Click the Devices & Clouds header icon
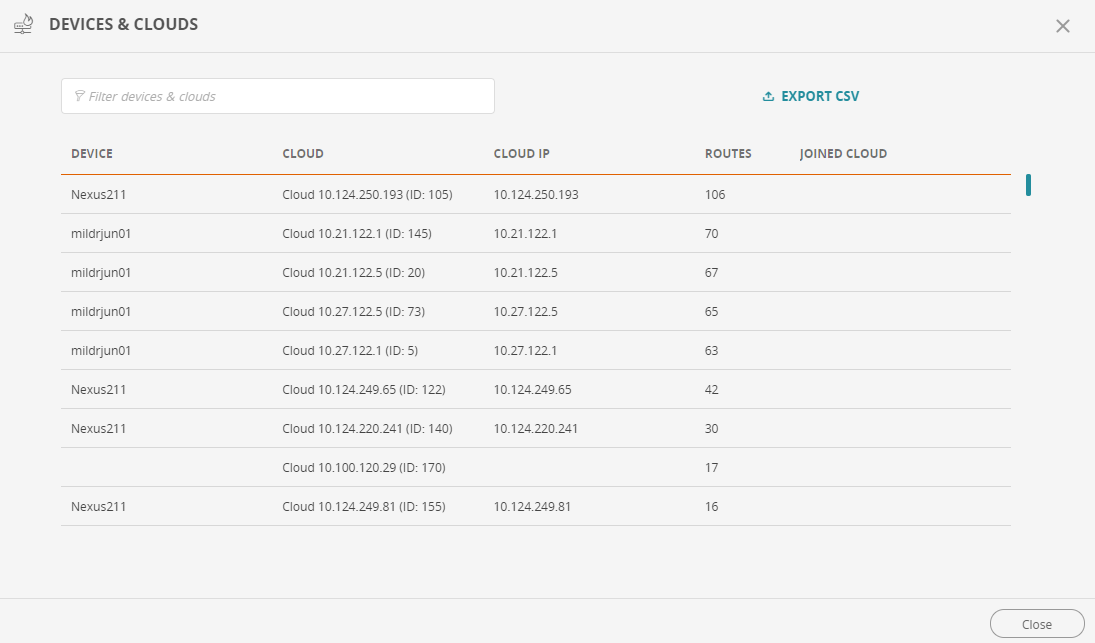This screenshot has width=1095, height=643. click(25, 24)
